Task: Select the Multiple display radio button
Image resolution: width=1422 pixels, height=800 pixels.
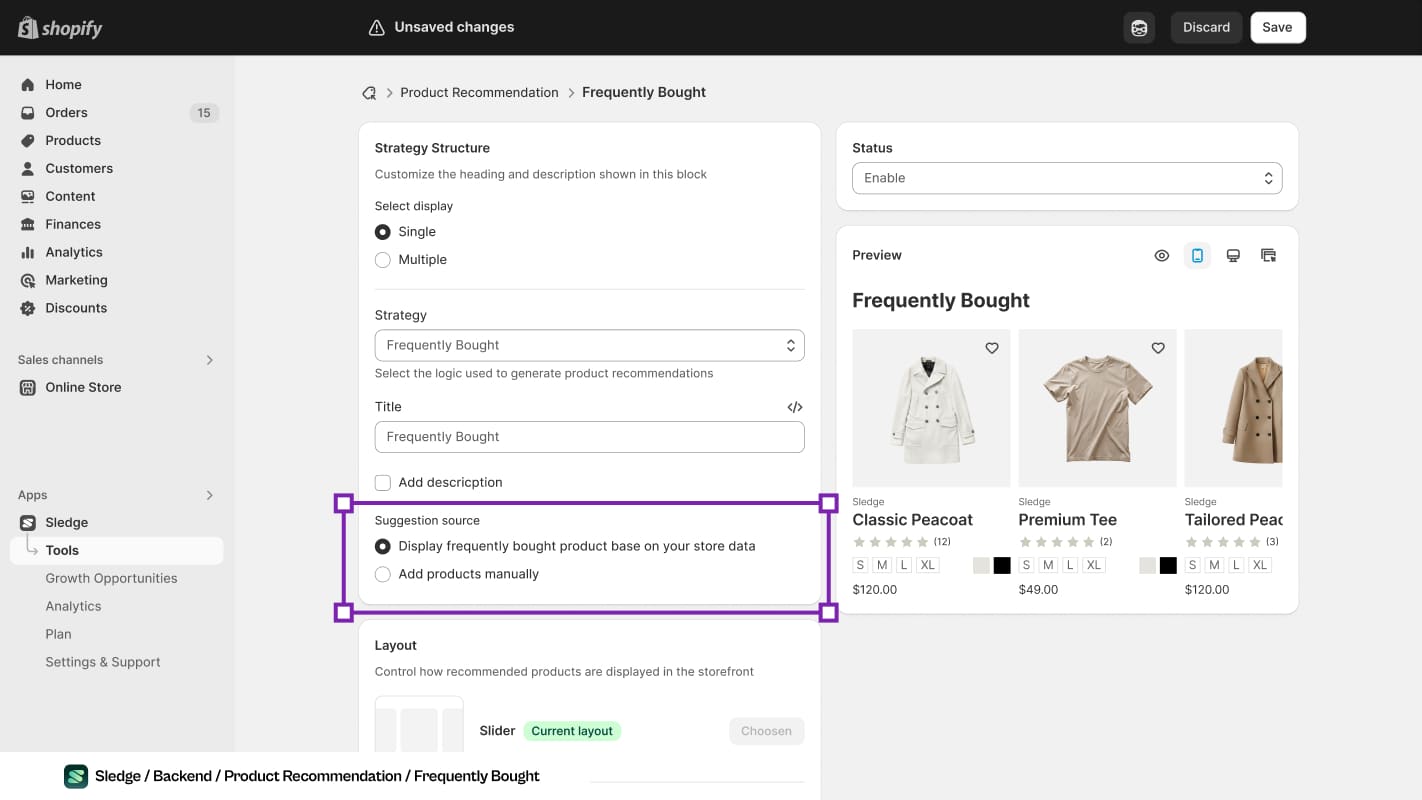Action: [383, 260]
